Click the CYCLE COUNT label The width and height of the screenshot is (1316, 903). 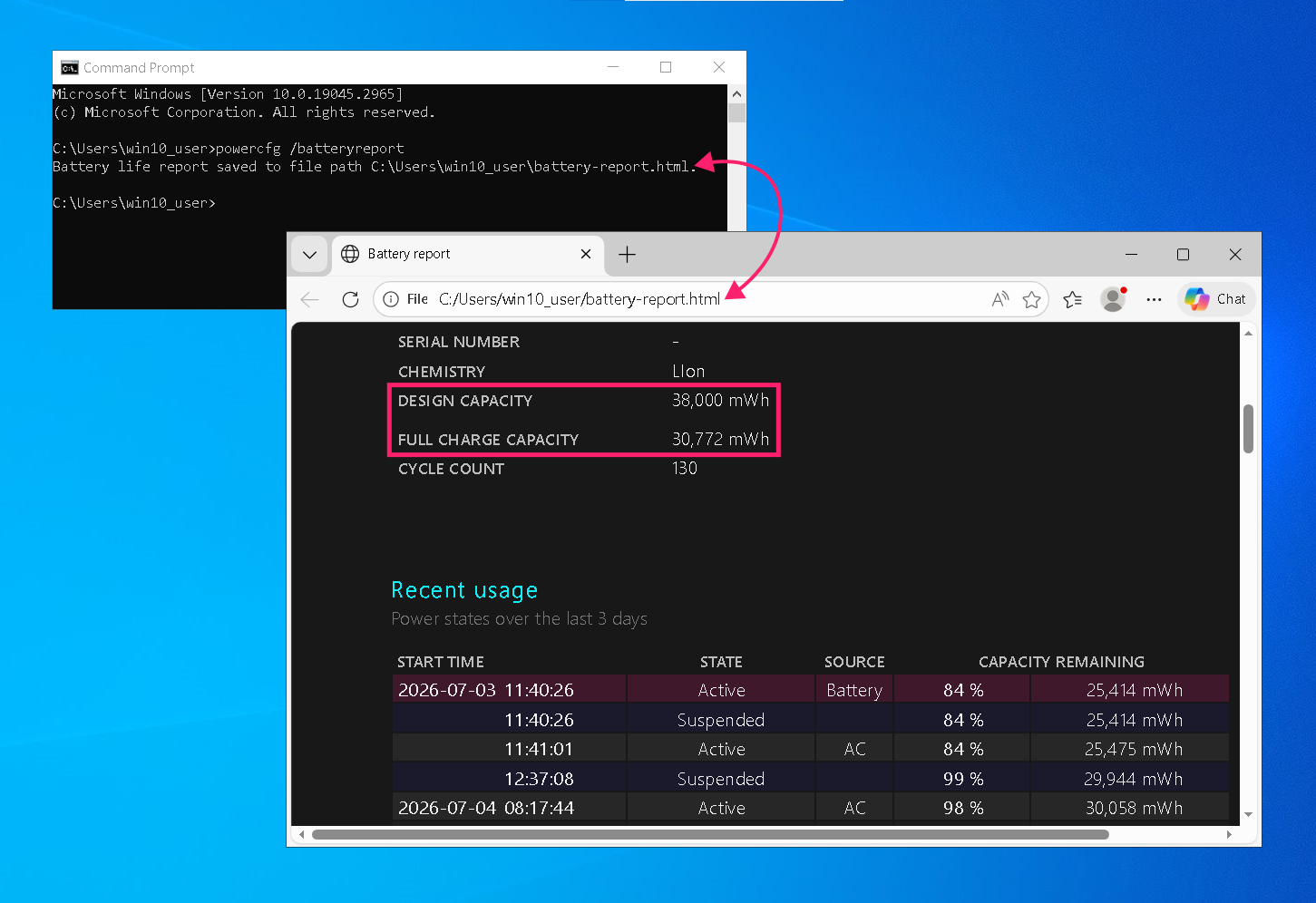[x=451, y=469]
